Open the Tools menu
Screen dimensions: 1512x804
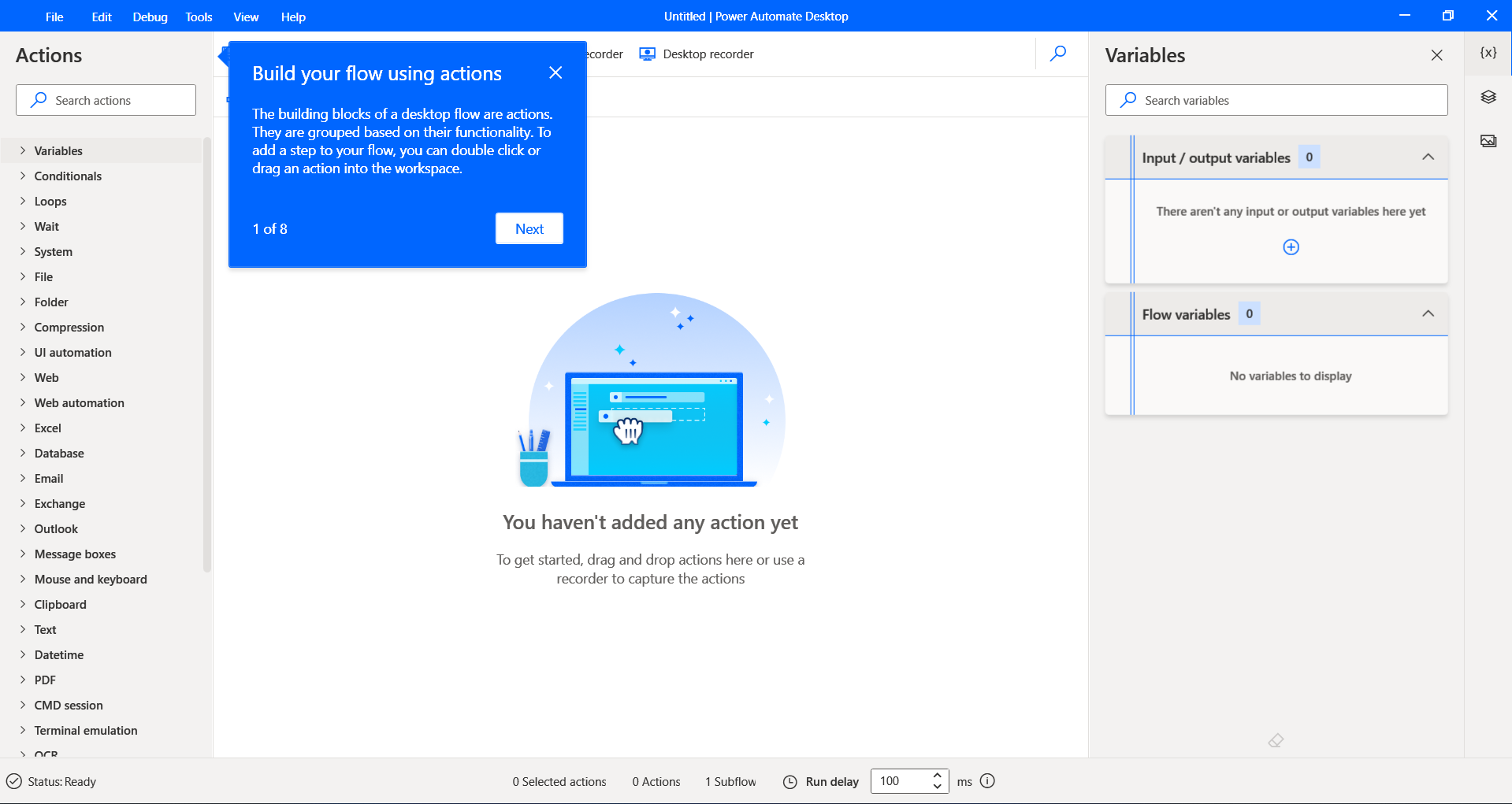(x=199, y=17)
